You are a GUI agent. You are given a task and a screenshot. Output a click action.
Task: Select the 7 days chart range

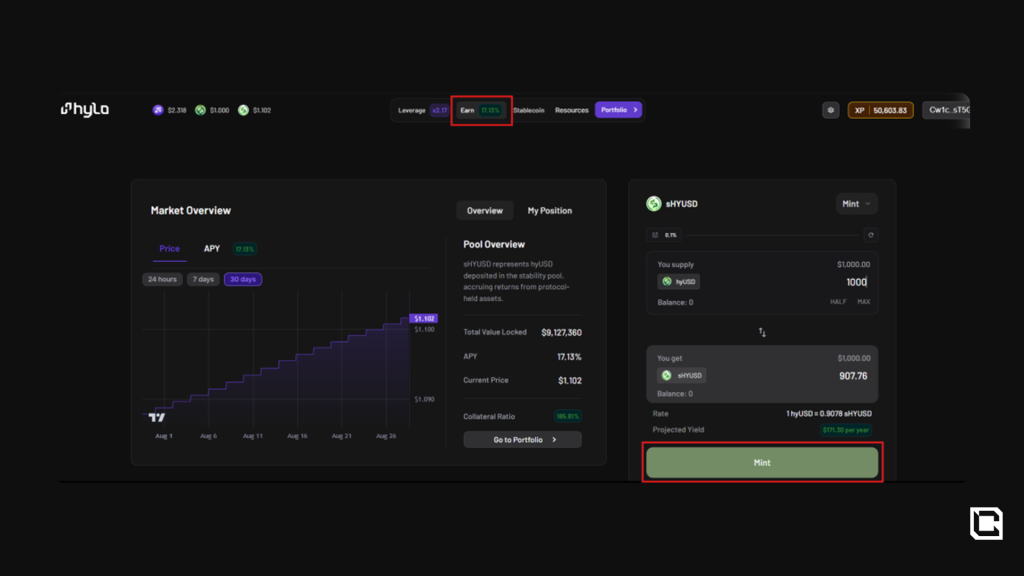coord(203,279)
